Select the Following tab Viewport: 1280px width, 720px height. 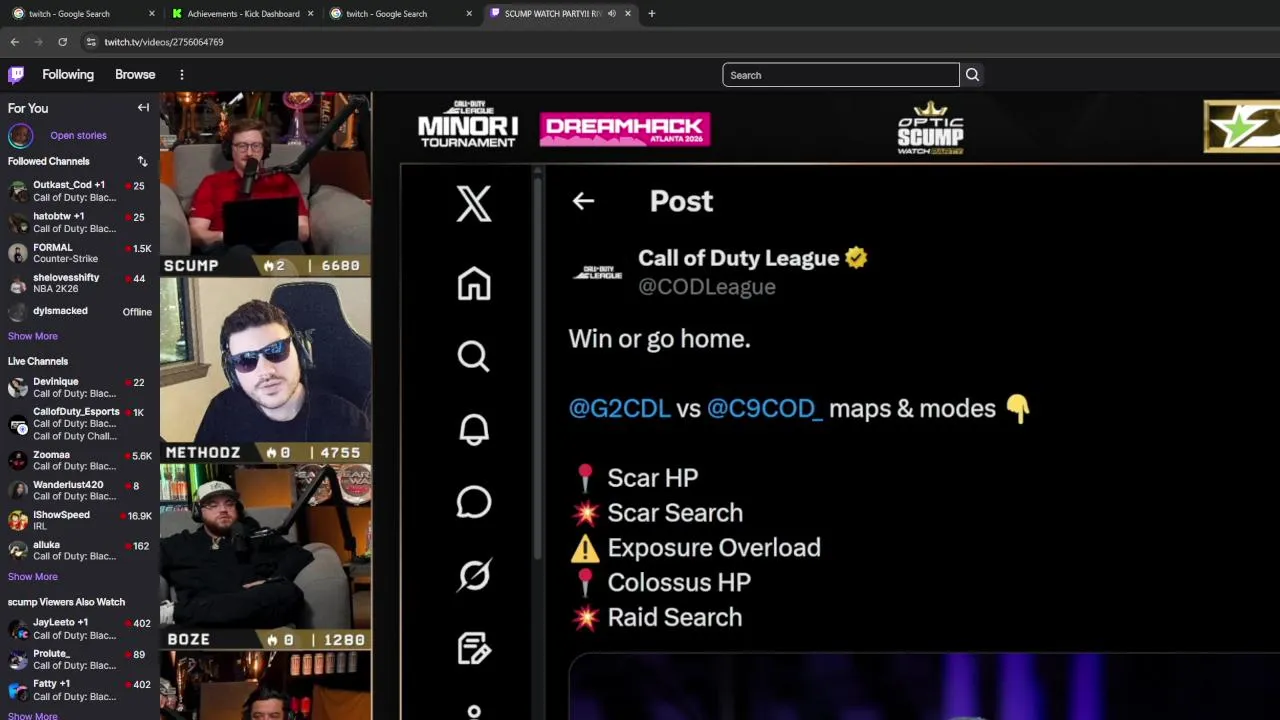[x=68, y=75]
